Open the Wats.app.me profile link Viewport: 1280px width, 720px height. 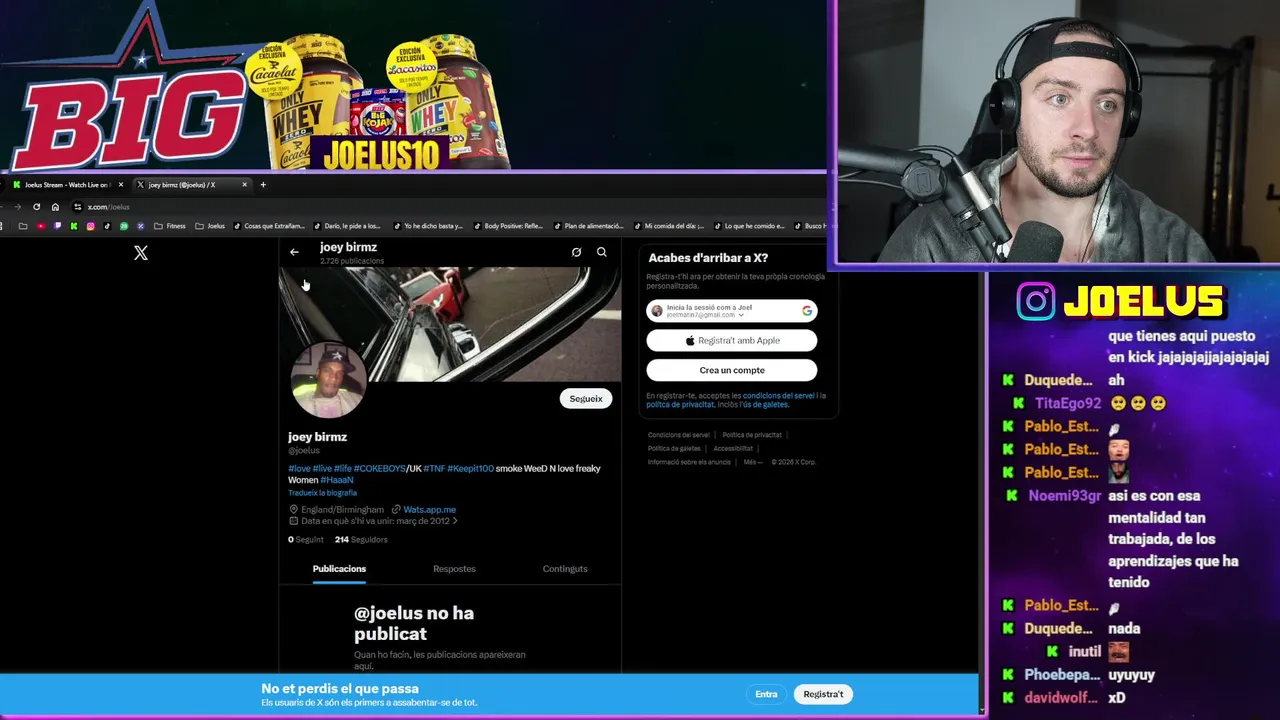pyautogui.click(x=429, y=510)
